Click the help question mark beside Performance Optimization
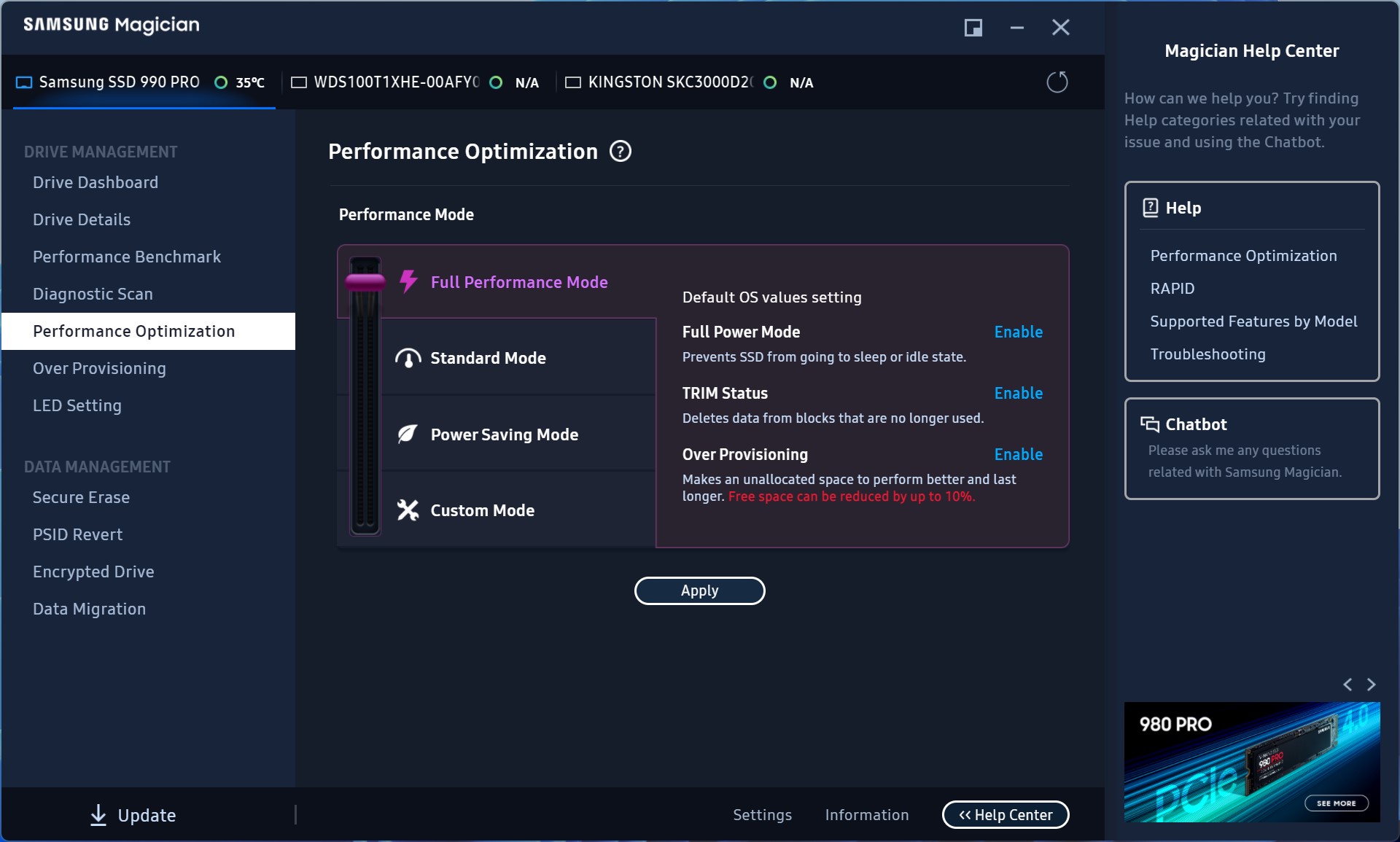The image size is (1400, 842). click(620, 152)
